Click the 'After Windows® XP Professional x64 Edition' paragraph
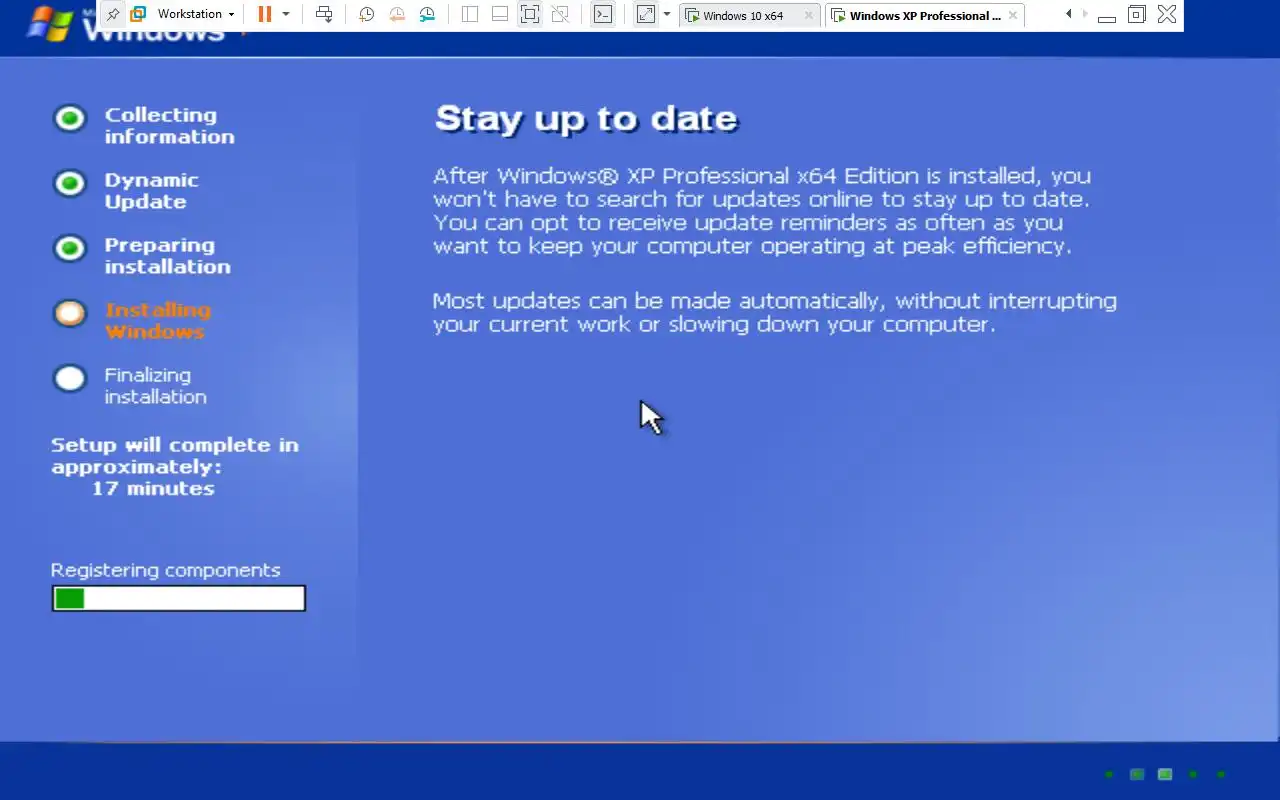 point(762,211)
